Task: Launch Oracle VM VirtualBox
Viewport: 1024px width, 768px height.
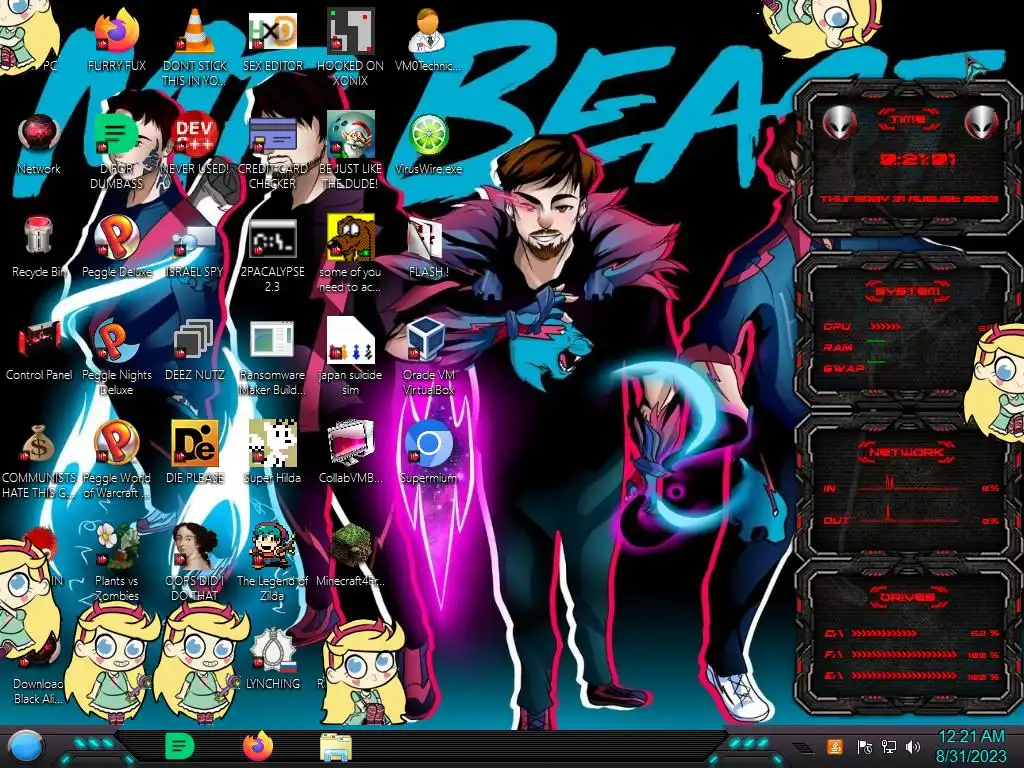Action: (x=428, y=340)
